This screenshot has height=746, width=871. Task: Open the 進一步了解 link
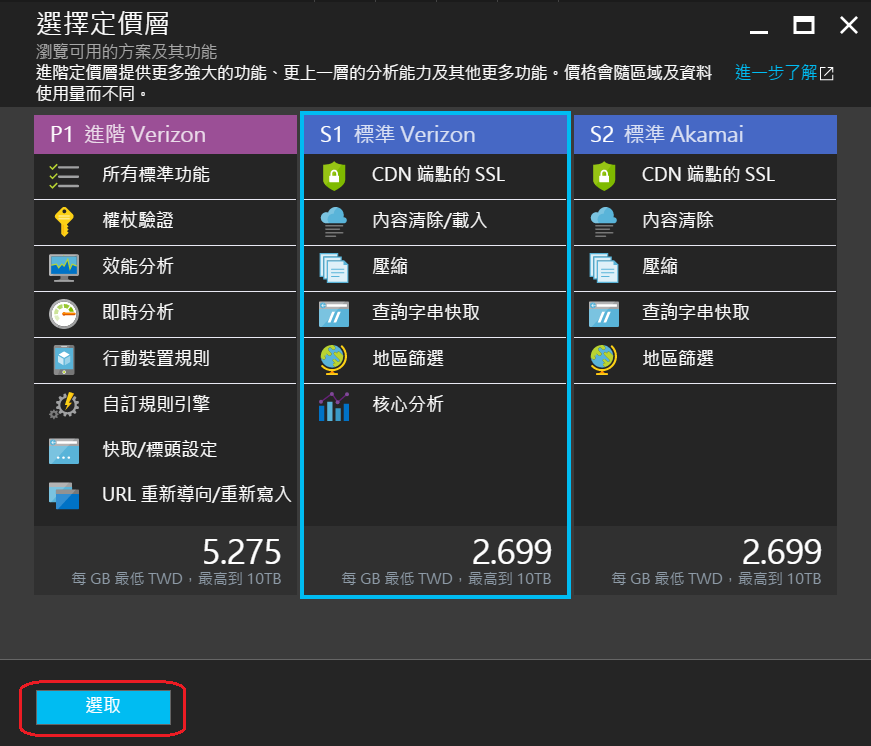tap(776, 73)
